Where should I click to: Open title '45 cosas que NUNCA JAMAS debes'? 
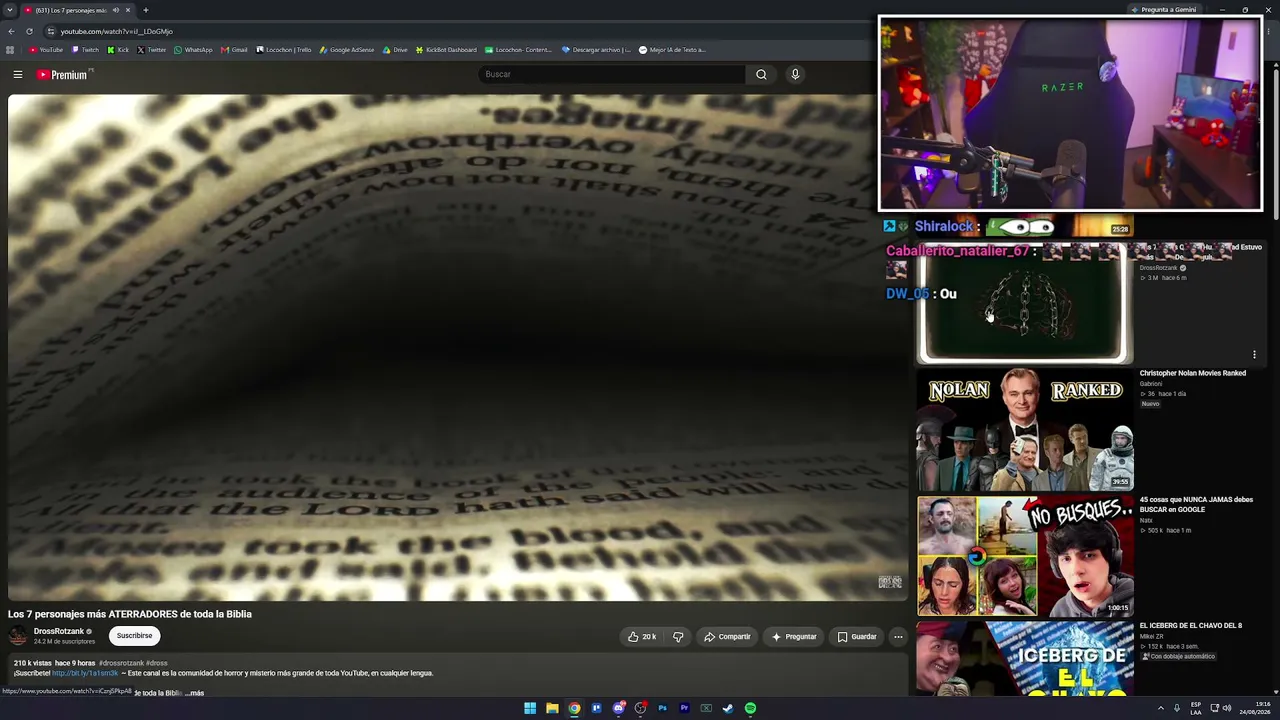coord(1196,505)
